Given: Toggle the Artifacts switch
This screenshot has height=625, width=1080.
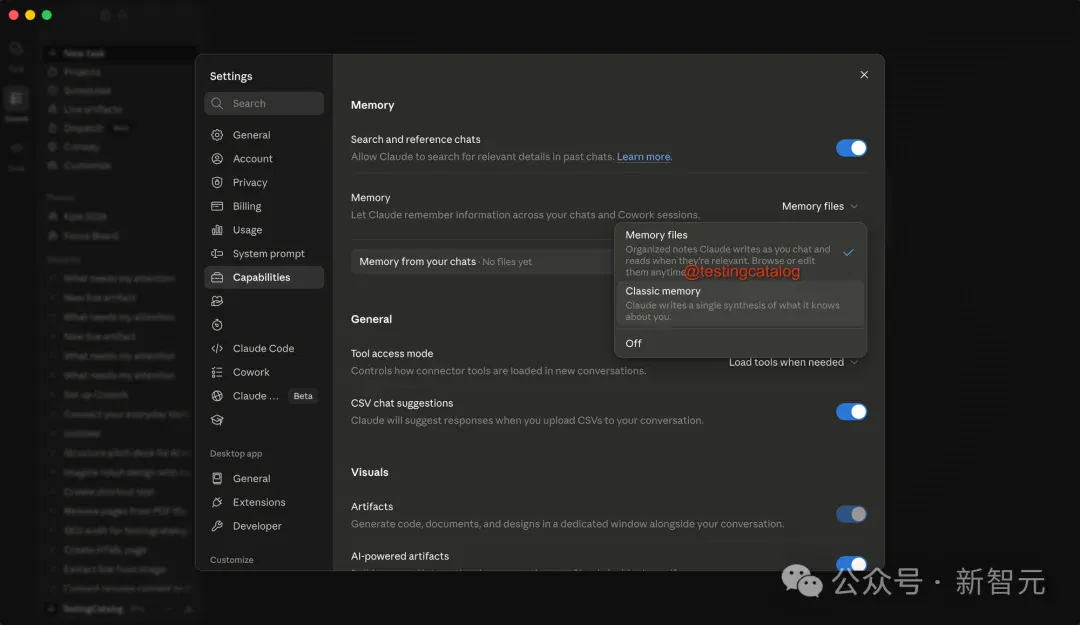Looking at the screenshot, I should (x=851, y=514).
